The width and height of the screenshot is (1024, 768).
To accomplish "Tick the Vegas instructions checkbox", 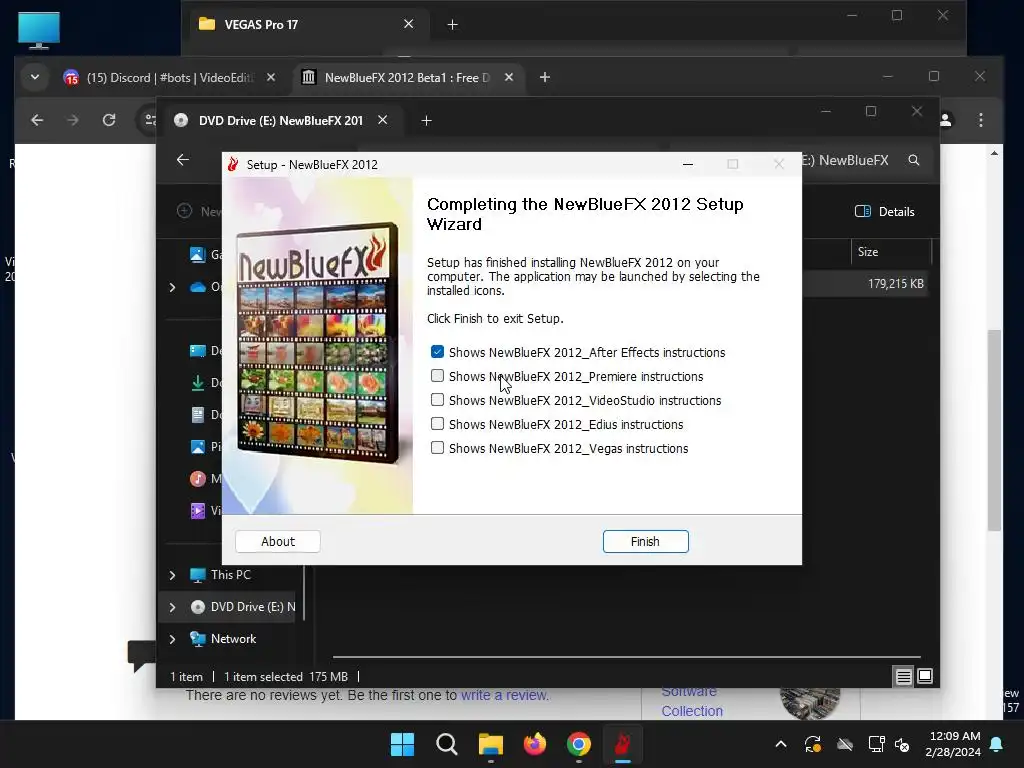I will pos(438,448).
